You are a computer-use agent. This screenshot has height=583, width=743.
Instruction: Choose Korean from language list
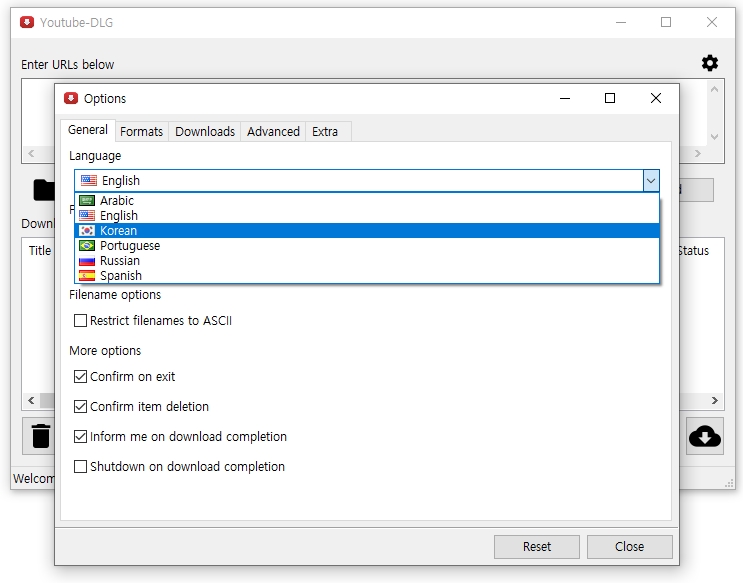pos(367,231)
